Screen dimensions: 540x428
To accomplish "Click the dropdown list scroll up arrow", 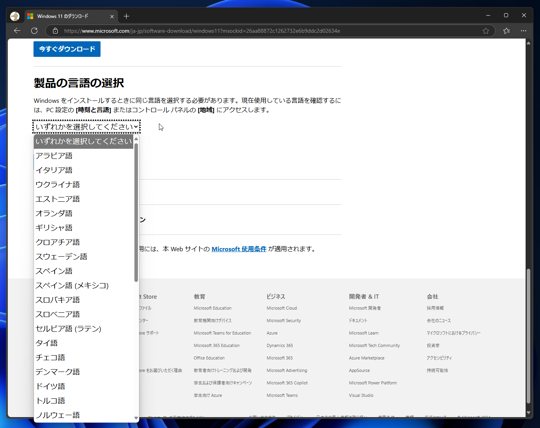I will 136,139.
